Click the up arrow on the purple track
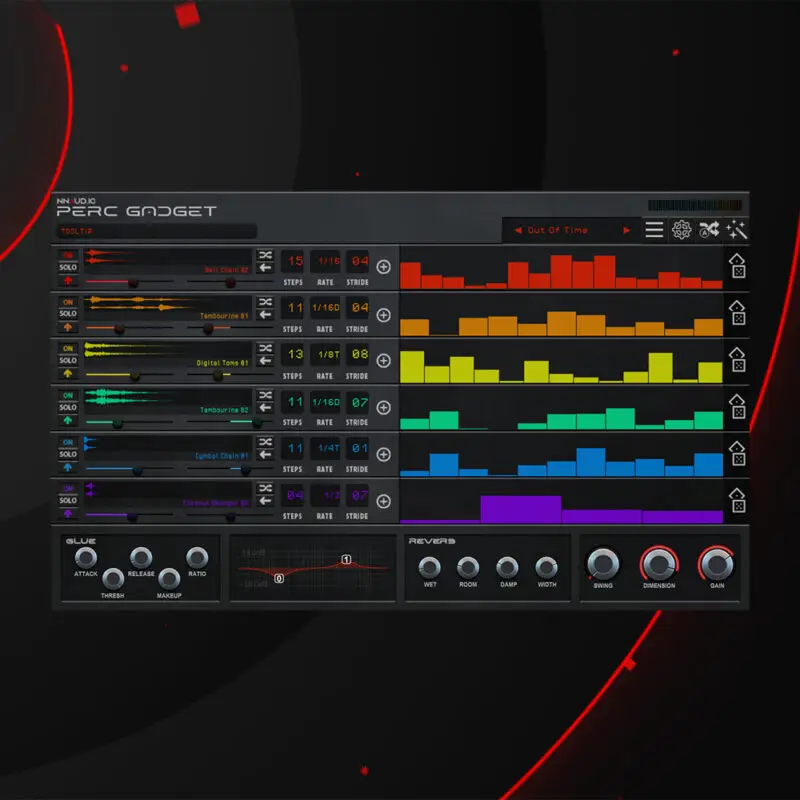800x800 pixels. [x=68, y=514]
